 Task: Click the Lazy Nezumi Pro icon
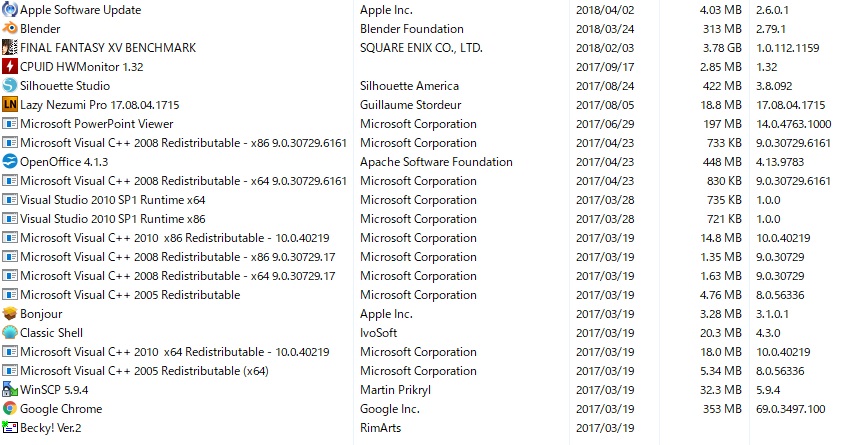pos(10,105)
